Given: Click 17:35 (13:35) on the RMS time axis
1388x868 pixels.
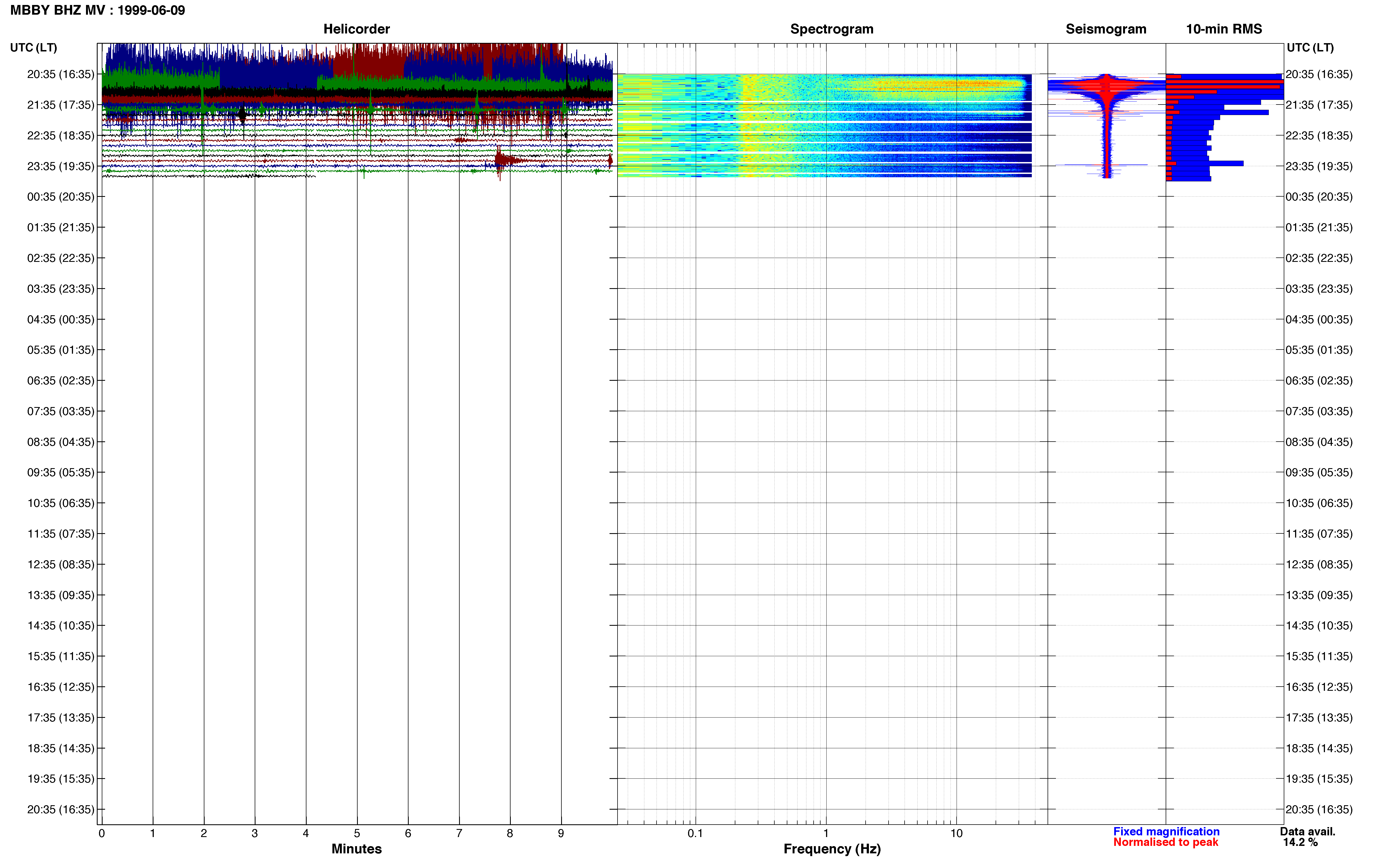Looking at the screenshot, I should coord(1319,718).
